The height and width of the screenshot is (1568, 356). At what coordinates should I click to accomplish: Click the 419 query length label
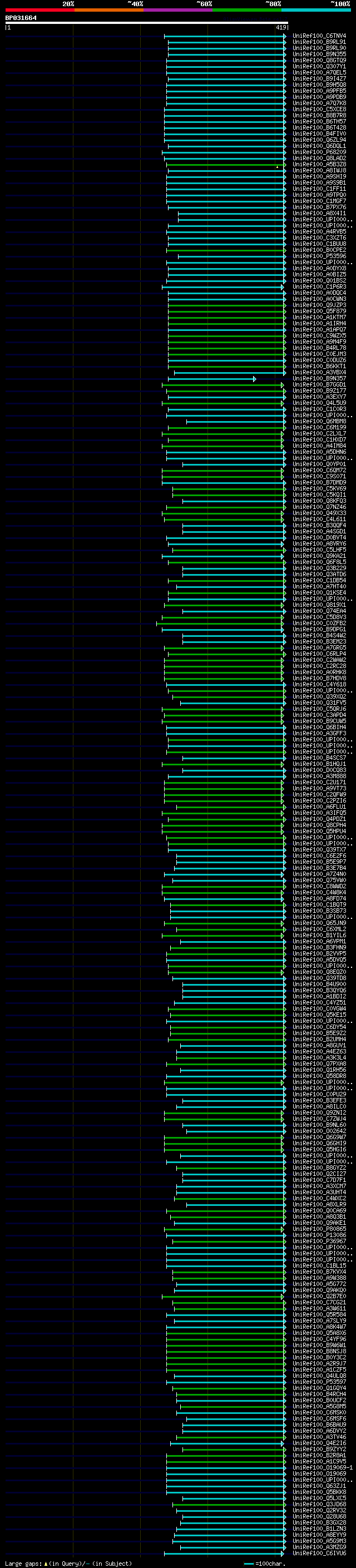coord(280,27)
